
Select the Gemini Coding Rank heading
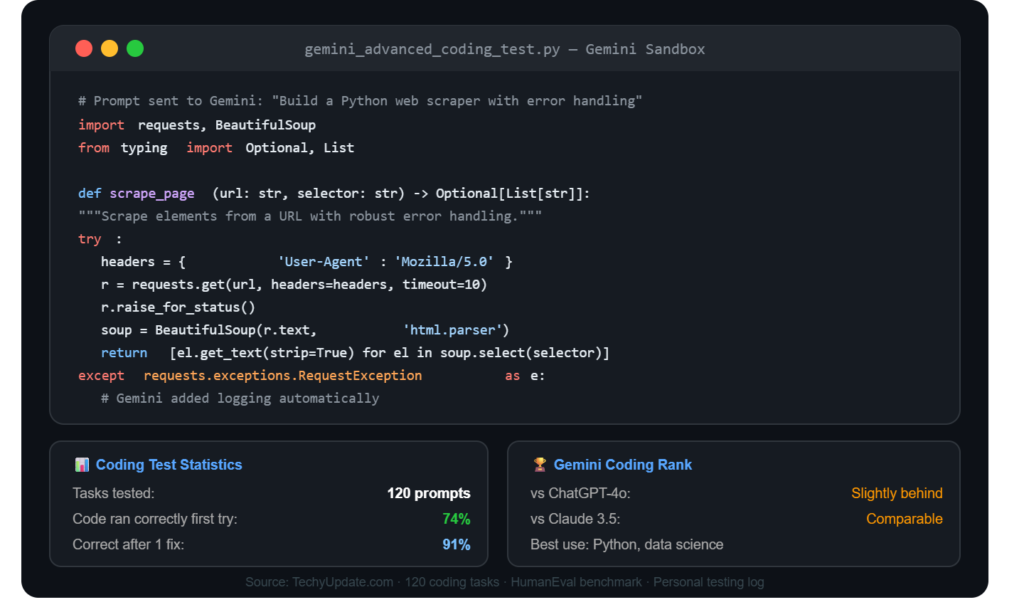click(x=622, y=464)
